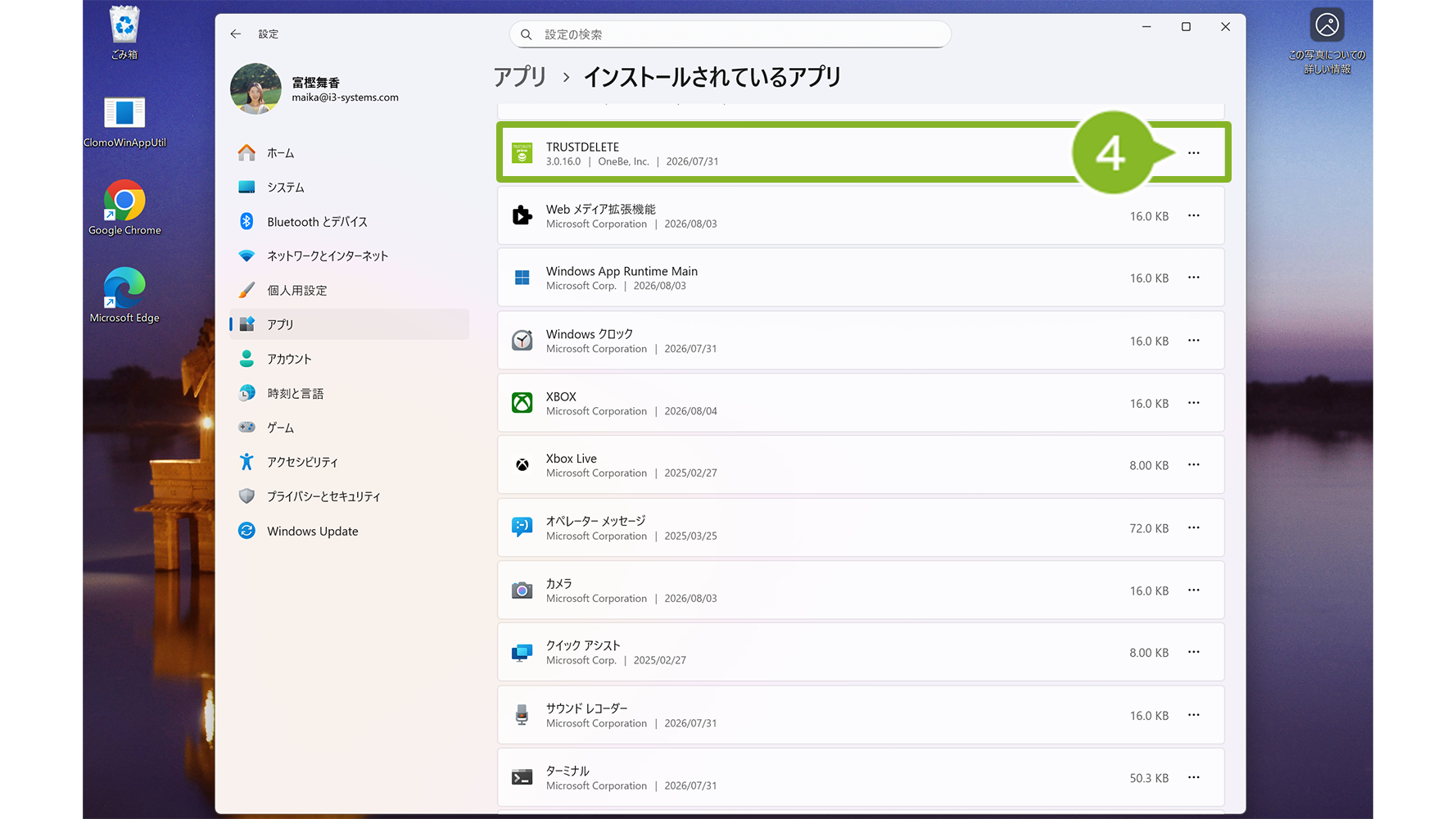Open the Recycle Bin desktop icon
Image resolution: width=1456 pixels, height=819 pixels.
(124, 33)
